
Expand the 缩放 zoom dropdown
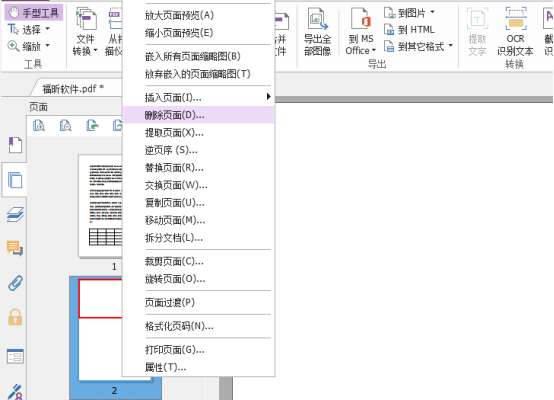click(x=48, y=46)
